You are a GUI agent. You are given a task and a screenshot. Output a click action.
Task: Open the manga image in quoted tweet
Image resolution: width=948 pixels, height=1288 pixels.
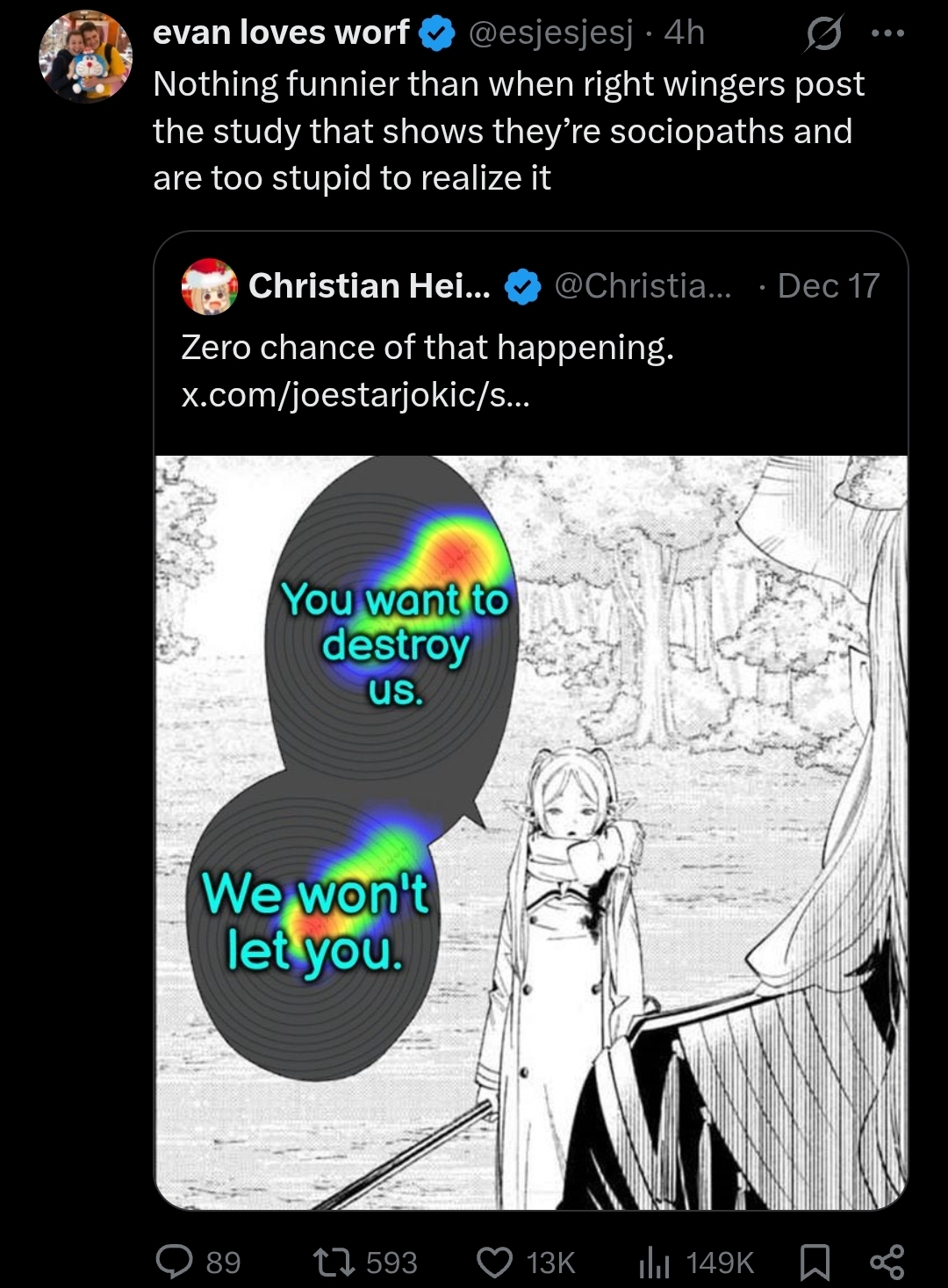(x=531, y=832)
